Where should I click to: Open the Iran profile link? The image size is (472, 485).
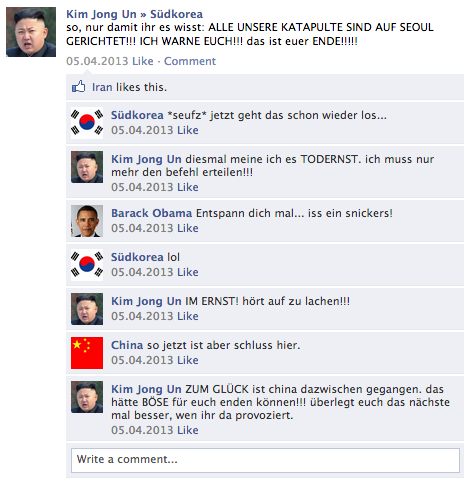(102, 87)
